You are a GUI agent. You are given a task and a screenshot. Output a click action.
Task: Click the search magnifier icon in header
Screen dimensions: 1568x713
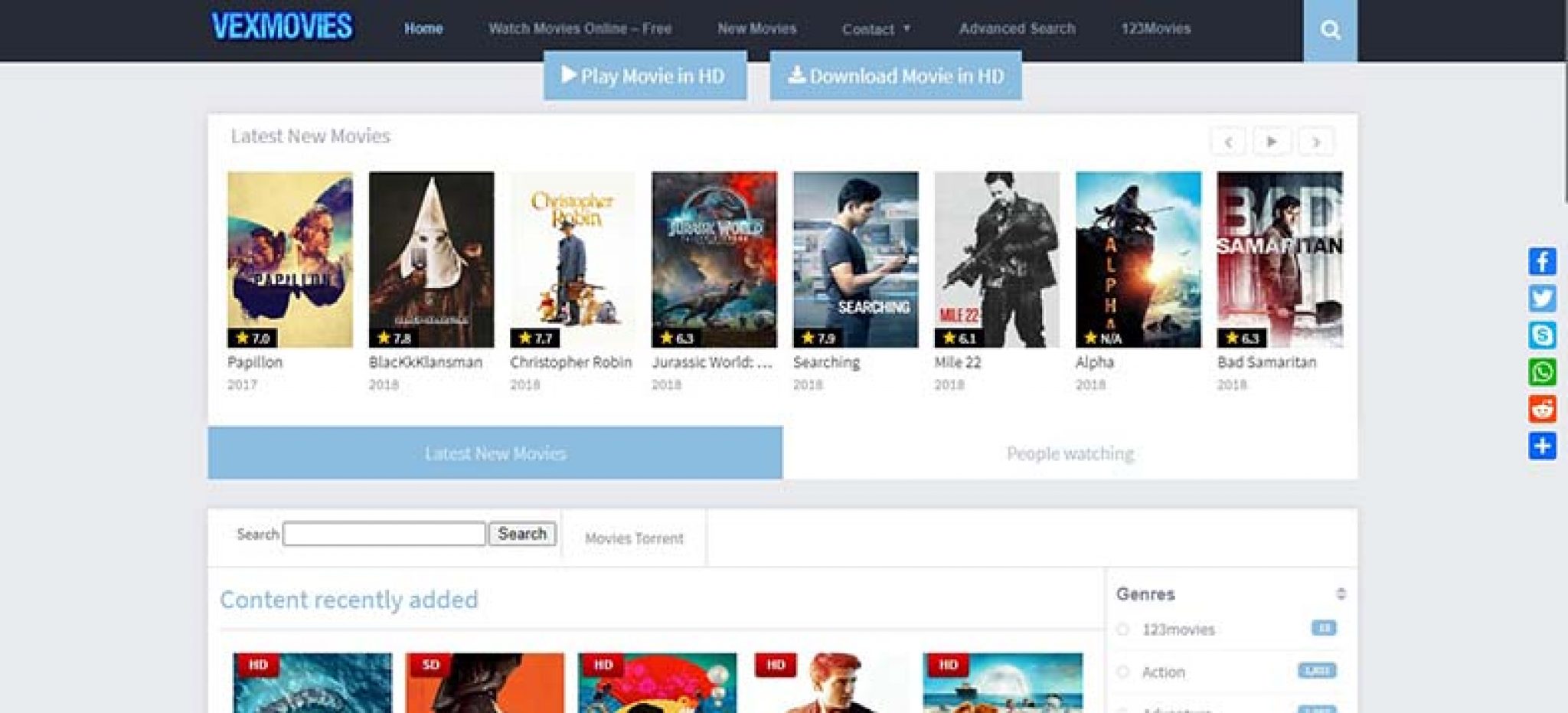[1330, 30]
